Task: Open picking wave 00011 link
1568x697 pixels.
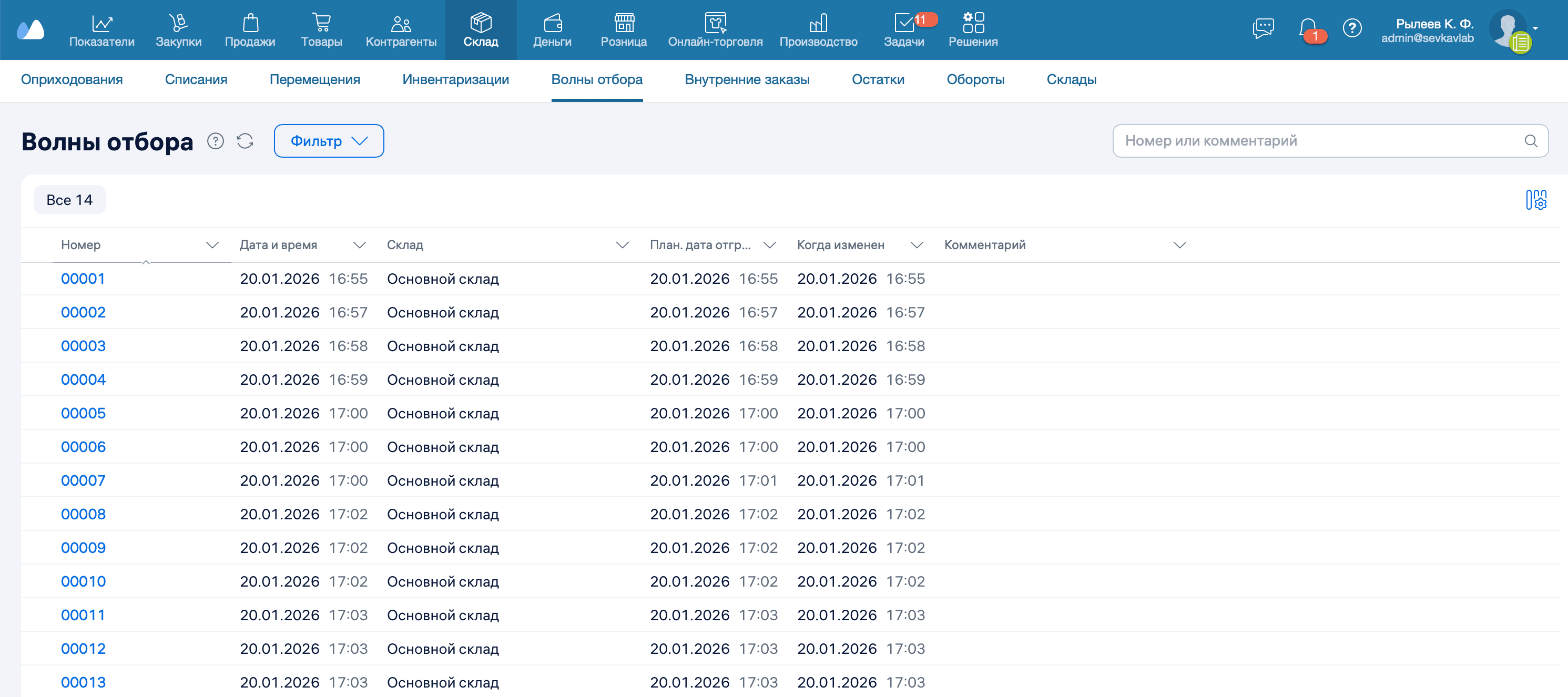Action: pyautogui.click(x=83, y=616)
